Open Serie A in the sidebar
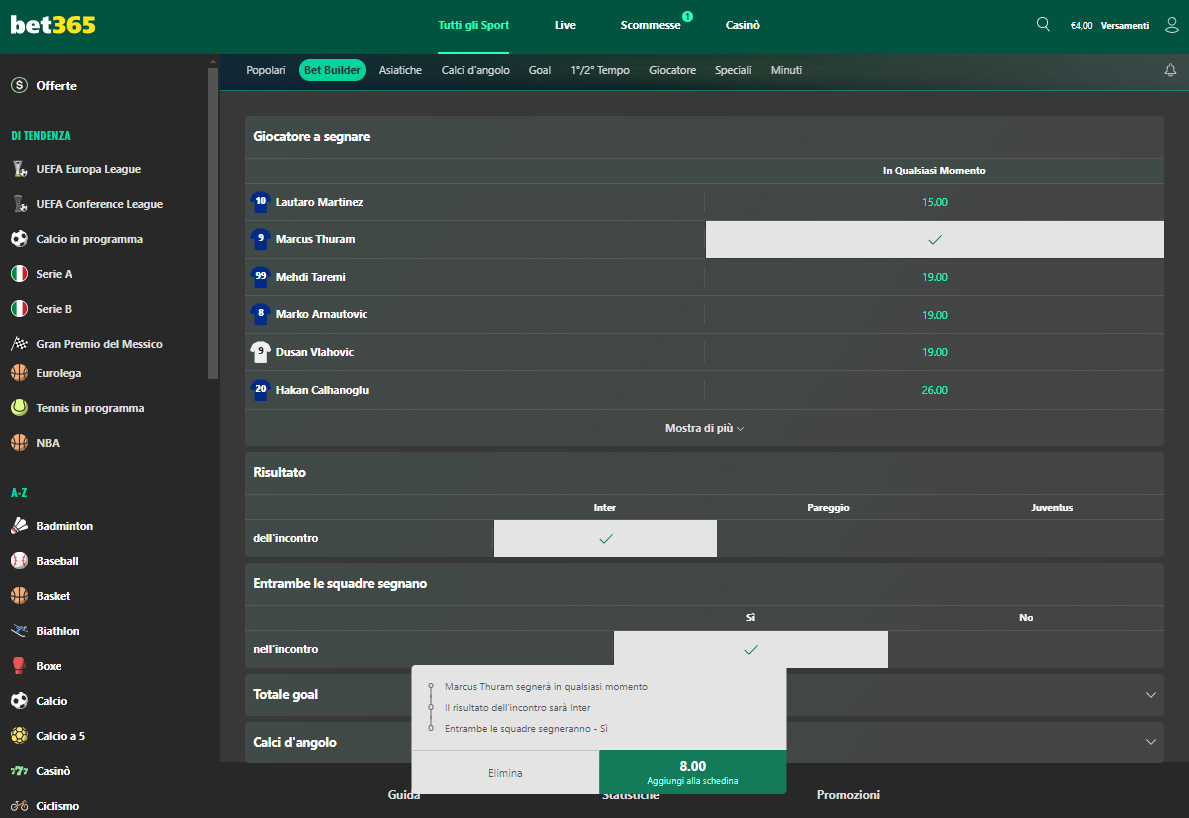This screenshot has width=1189, height=818. point(54,274)
